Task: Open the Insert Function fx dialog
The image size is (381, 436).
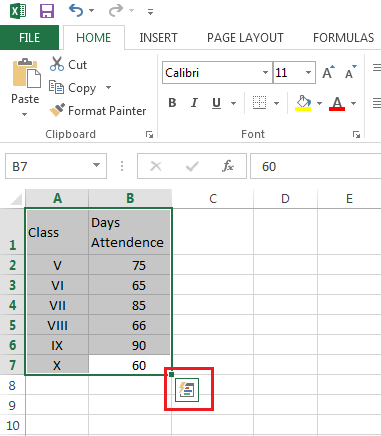Action: (x=228, y=166)
